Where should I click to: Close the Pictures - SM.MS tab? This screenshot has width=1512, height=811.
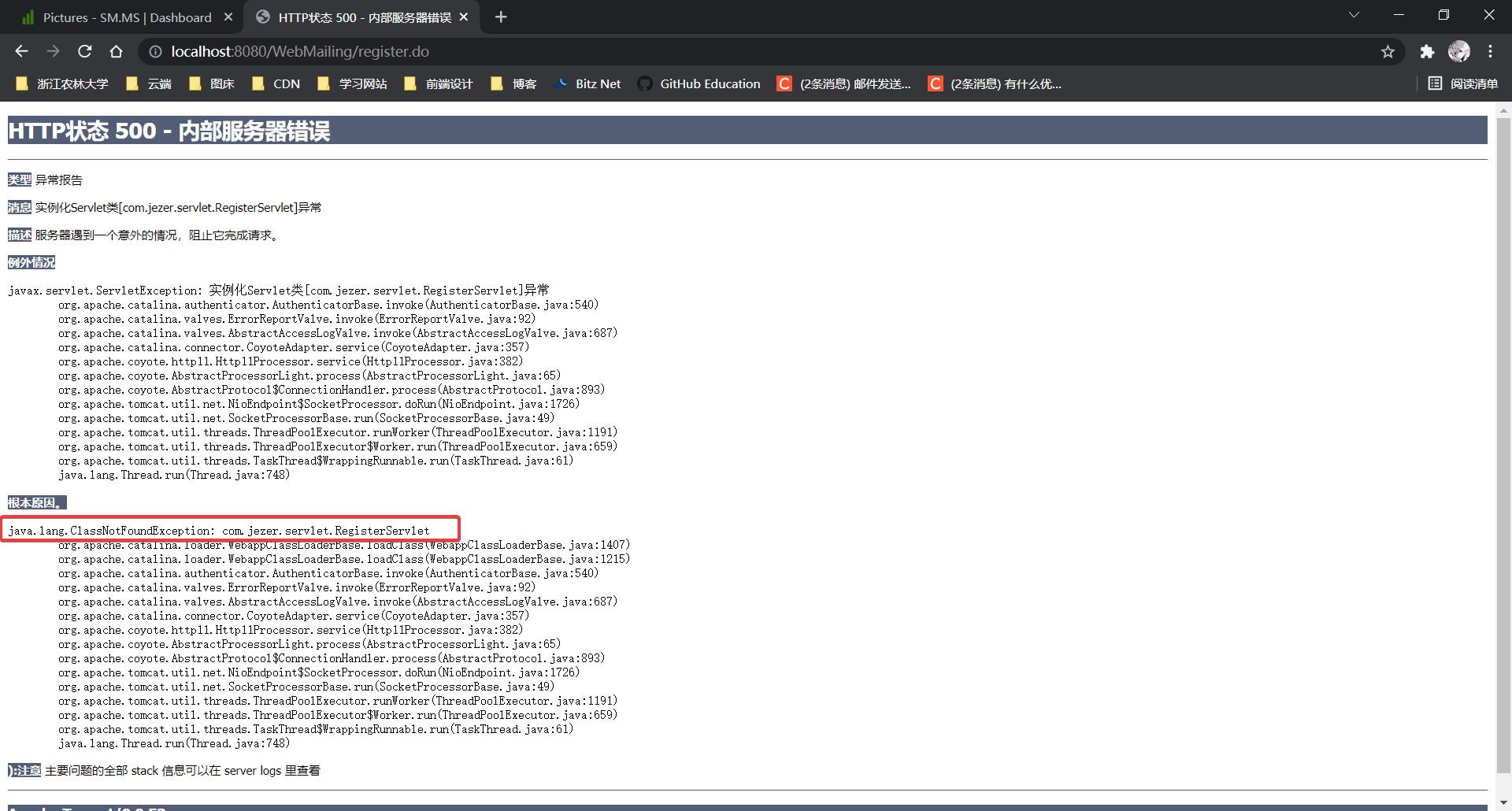coord(228,17)
